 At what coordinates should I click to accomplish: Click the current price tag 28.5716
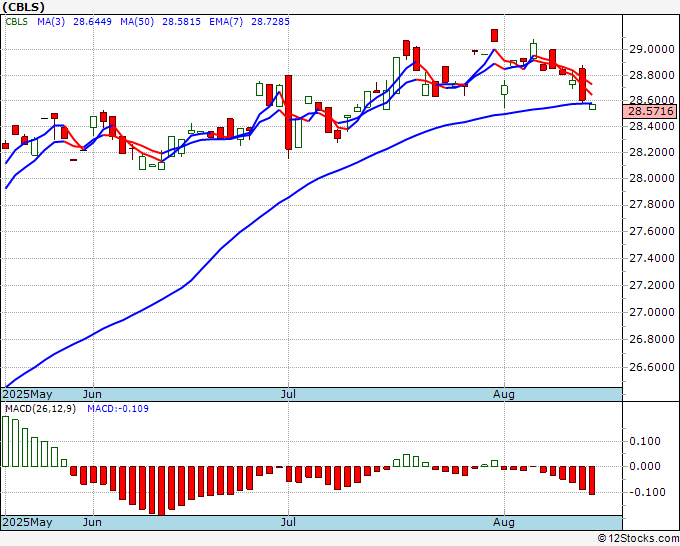point(651,111)
